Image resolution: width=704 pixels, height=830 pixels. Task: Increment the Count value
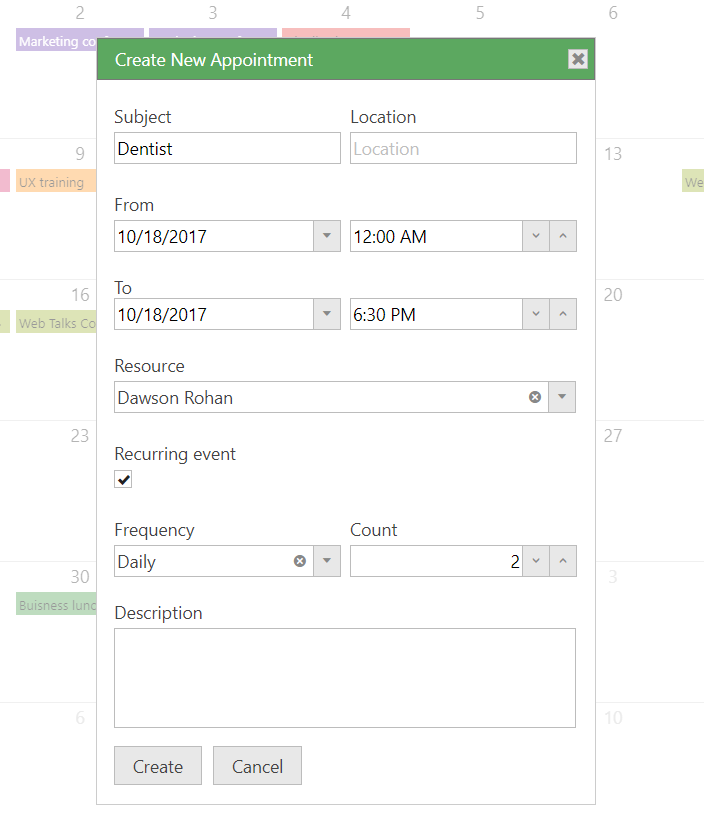point(563,561)
